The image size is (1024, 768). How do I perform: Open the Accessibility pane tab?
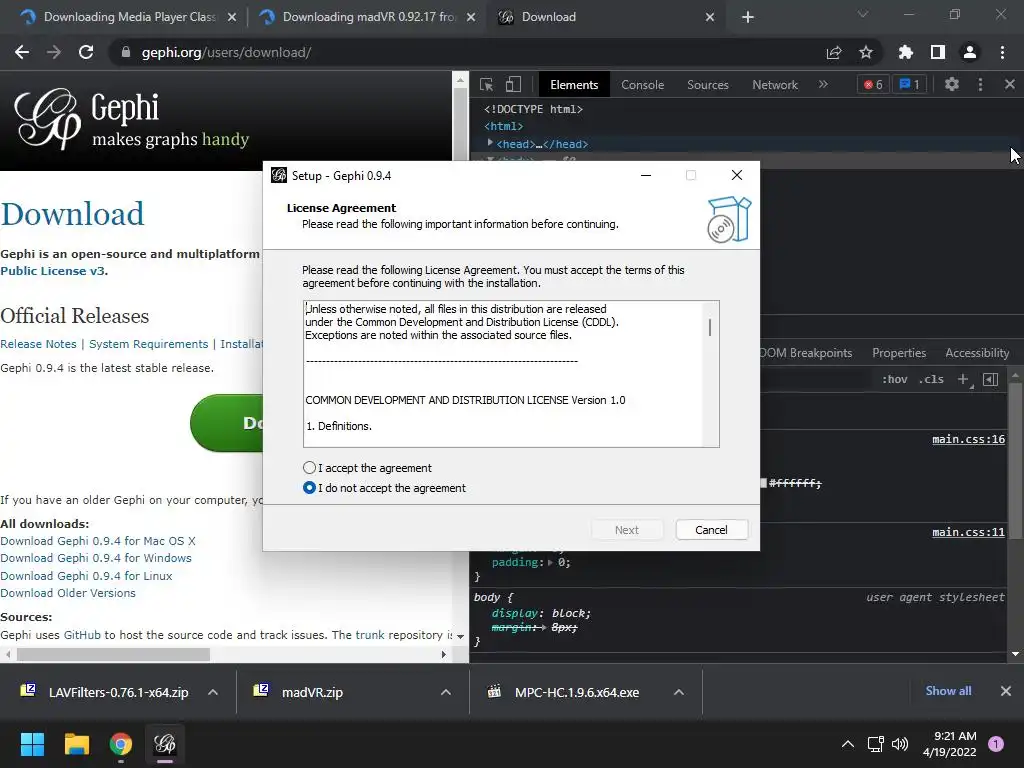[977, 353]
